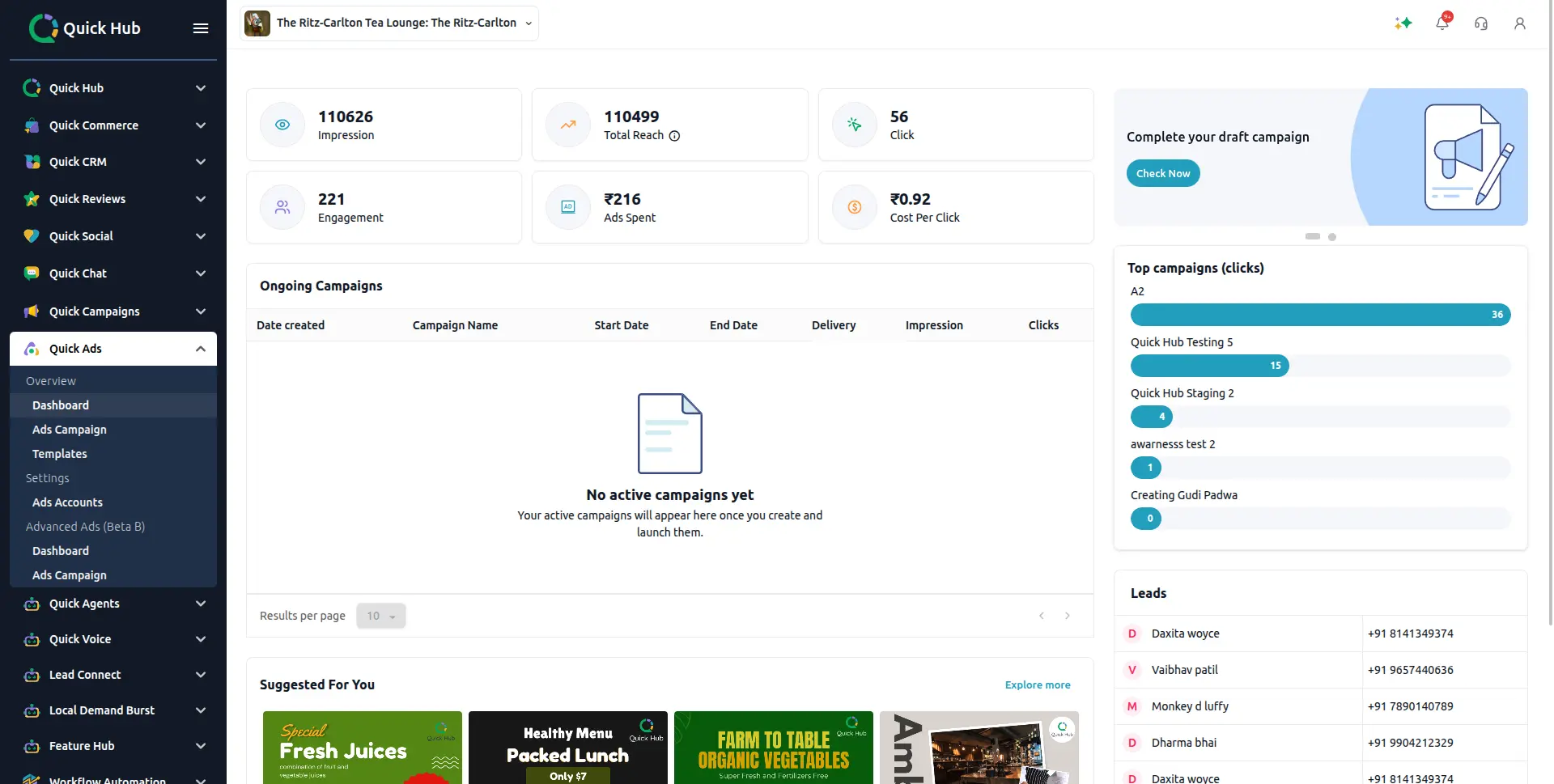Click the Feature Hub robot icon

click(32, 746)
